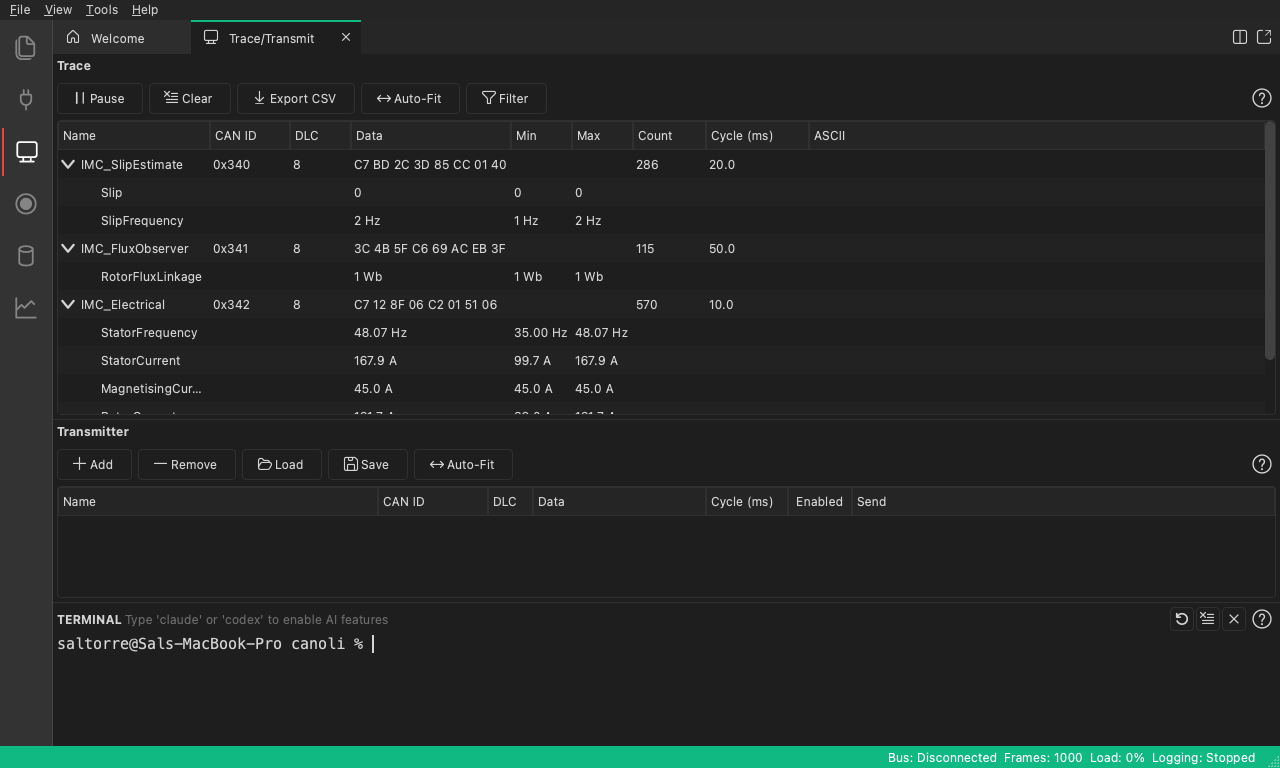Select the Trace/Transmit monitor sidebar icon
The image size is (1280, 768).
pyautogui.click(x=26, y=151)
